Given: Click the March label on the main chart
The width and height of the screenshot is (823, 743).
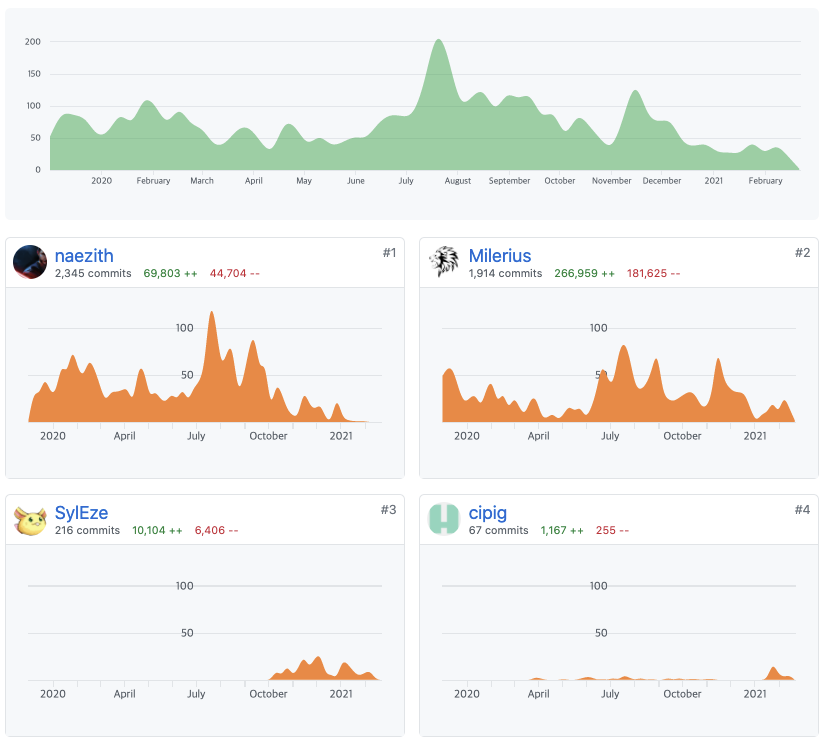Looking at the screenshot, I should point(202,181).
